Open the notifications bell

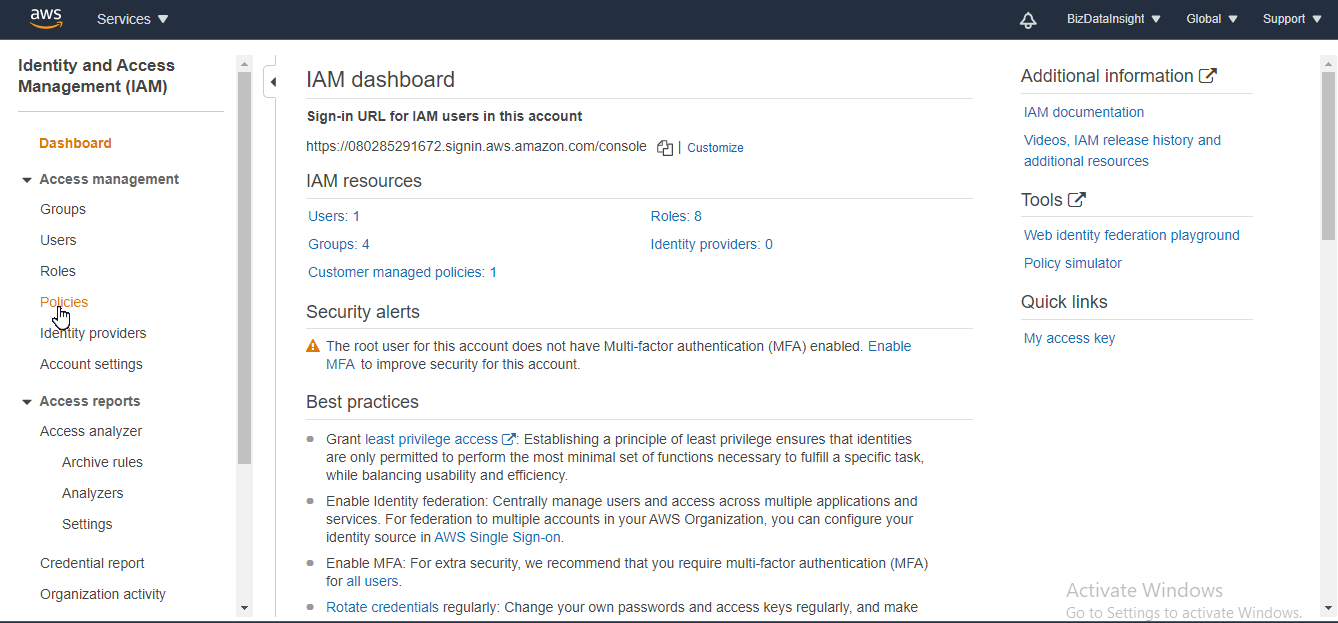pos(1028,19)
